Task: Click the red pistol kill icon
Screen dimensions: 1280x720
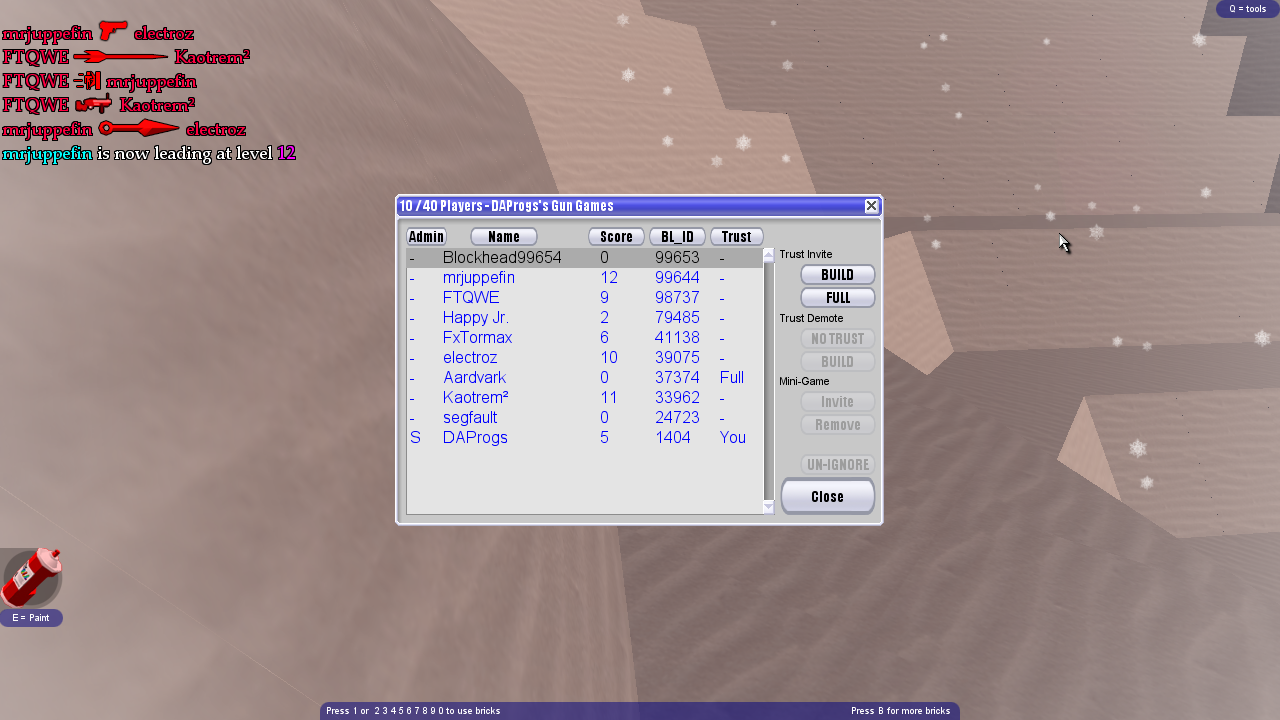Action: 113,32
